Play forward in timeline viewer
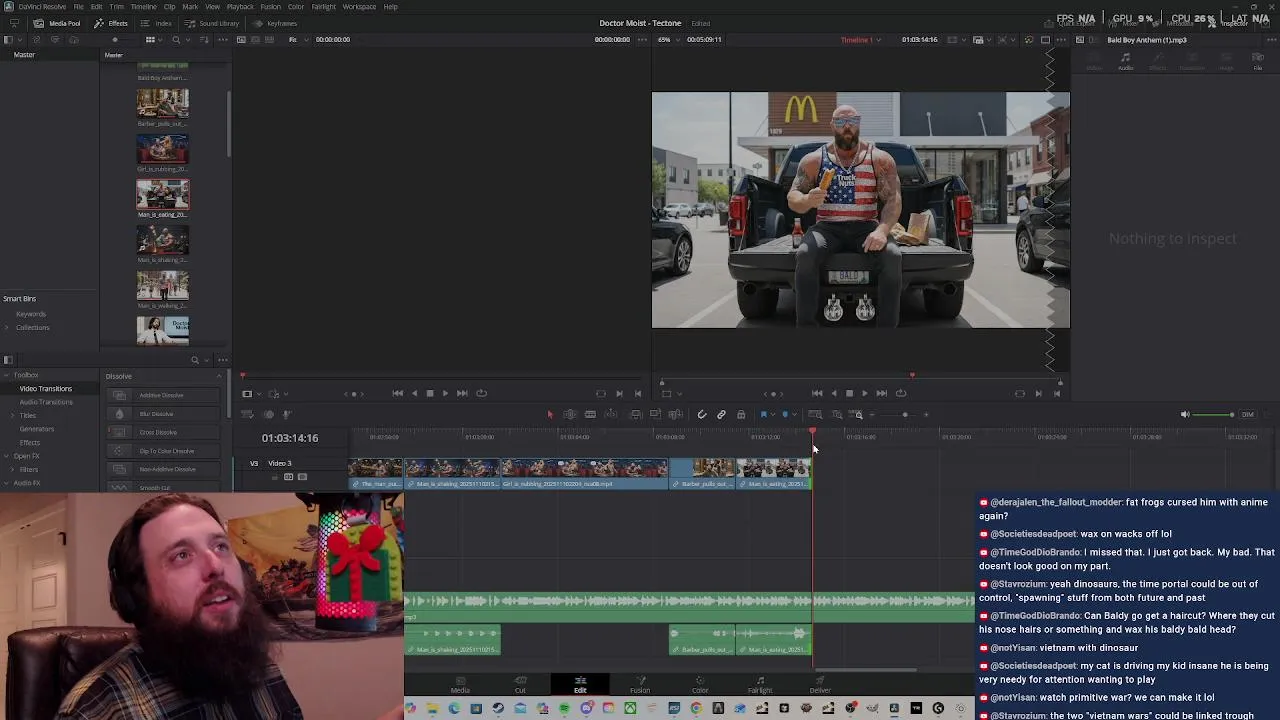The image size is (1280, 720). [x=865, y=393]
